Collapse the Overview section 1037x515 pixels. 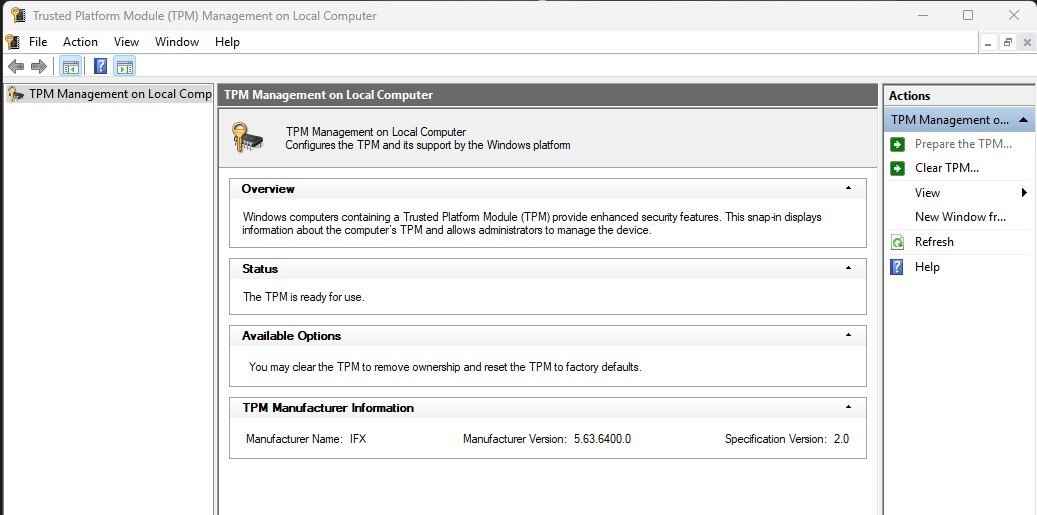[x=849, y=188]
